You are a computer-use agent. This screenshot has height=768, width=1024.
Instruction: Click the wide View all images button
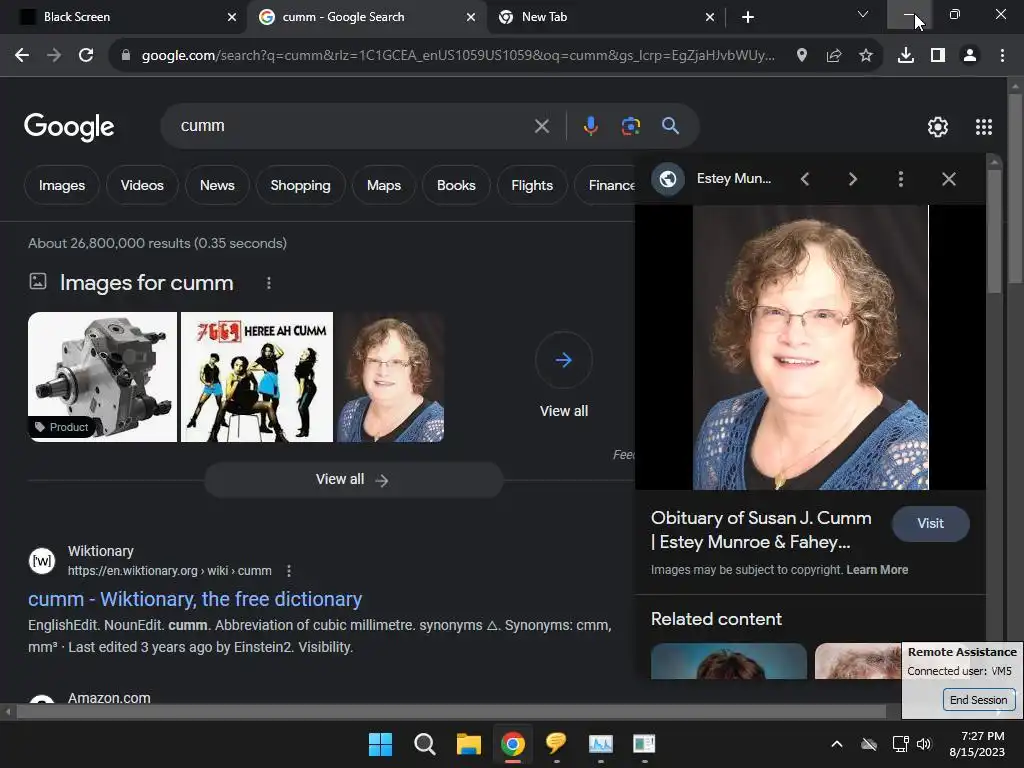pos(353,480)
